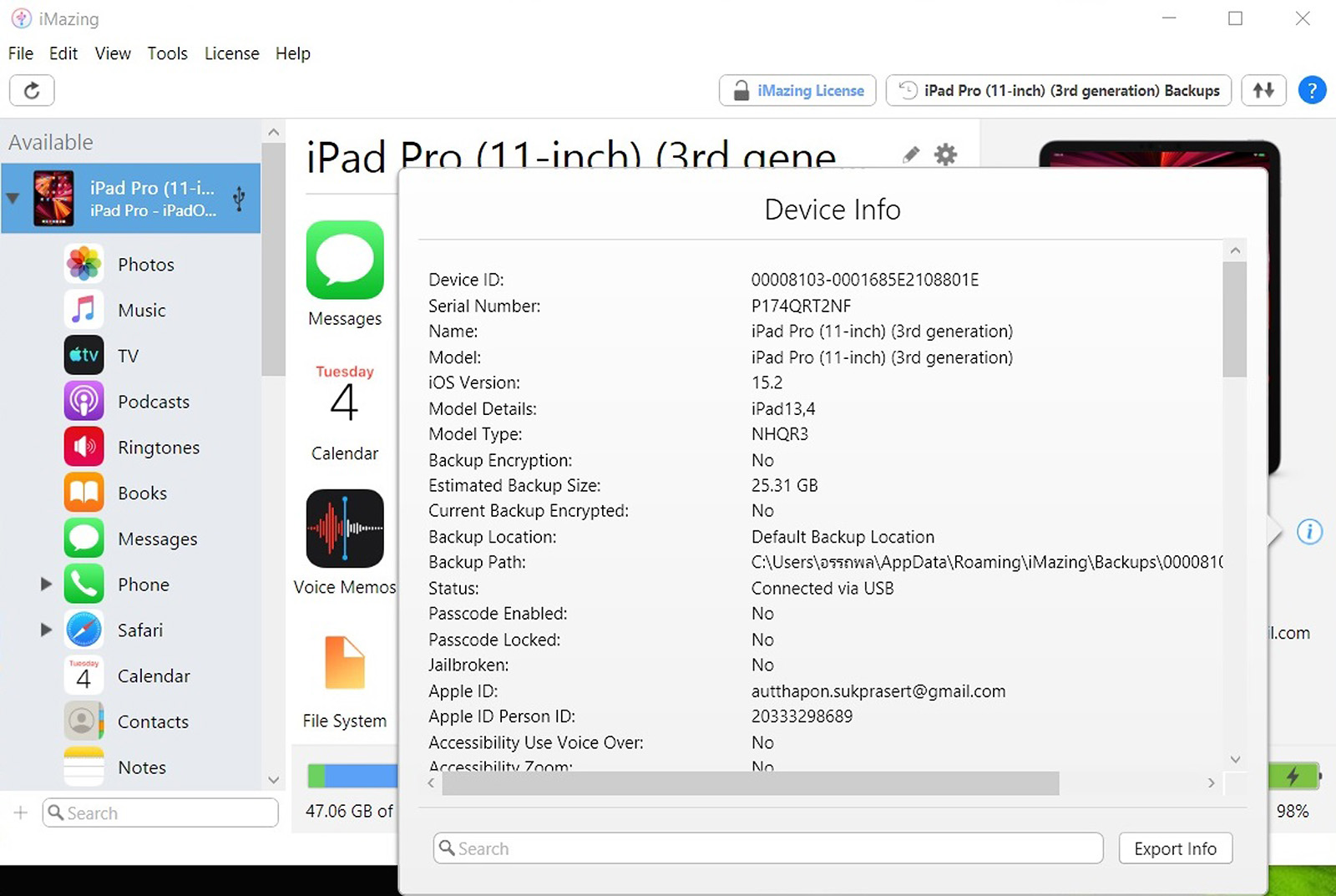The image size is (1336, 896).
Task: Open the Tools menu
Action: (x=168, y=53)
